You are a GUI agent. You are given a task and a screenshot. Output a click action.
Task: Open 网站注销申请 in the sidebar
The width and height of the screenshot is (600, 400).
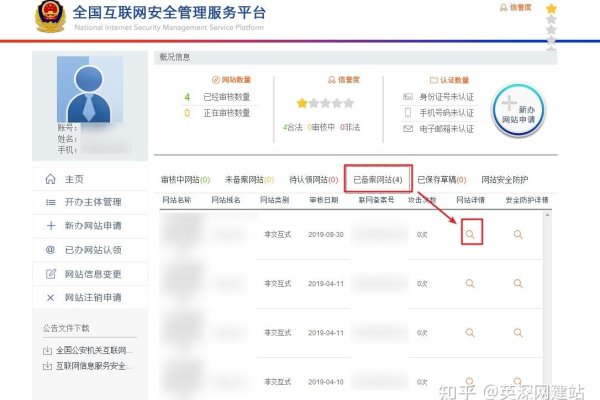[90, 297]
